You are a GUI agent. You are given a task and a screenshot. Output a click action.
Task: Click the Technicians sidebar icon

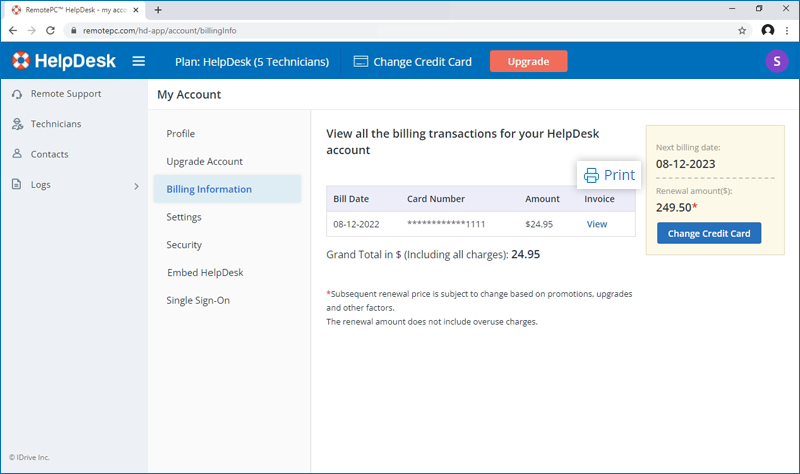(x=17, y=124)
